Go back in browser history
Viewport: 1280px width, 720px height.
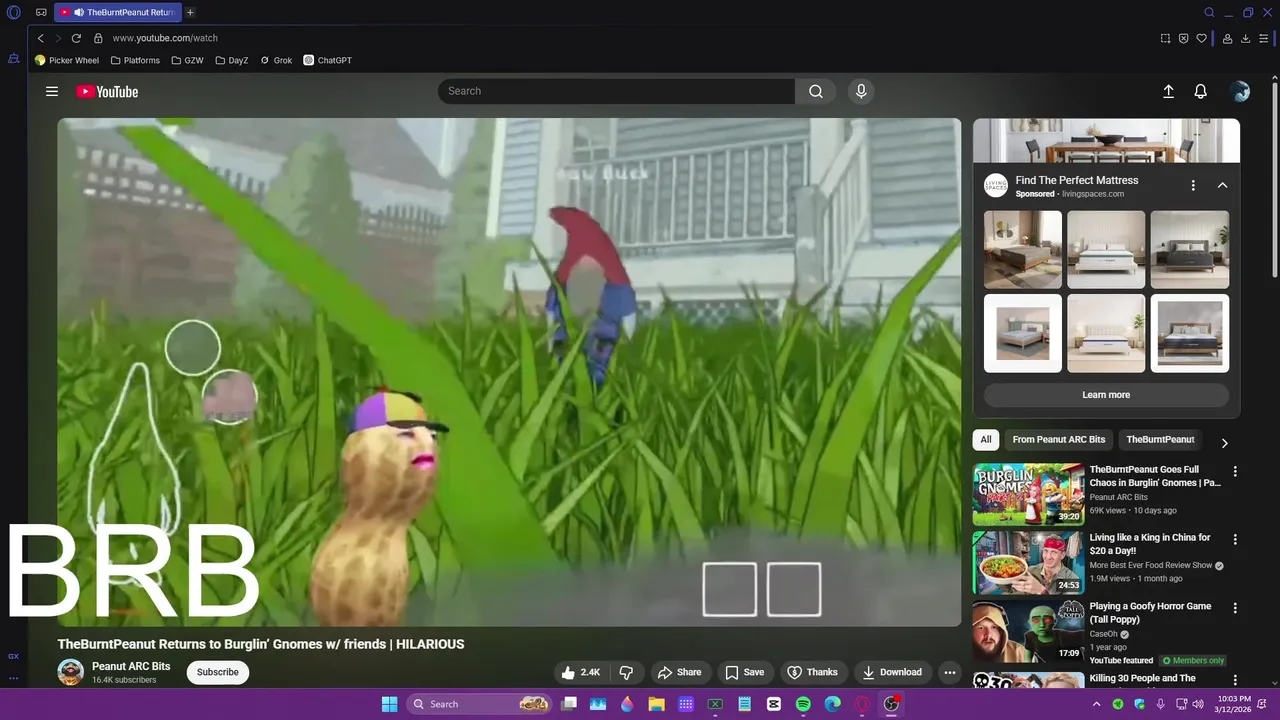41,38
